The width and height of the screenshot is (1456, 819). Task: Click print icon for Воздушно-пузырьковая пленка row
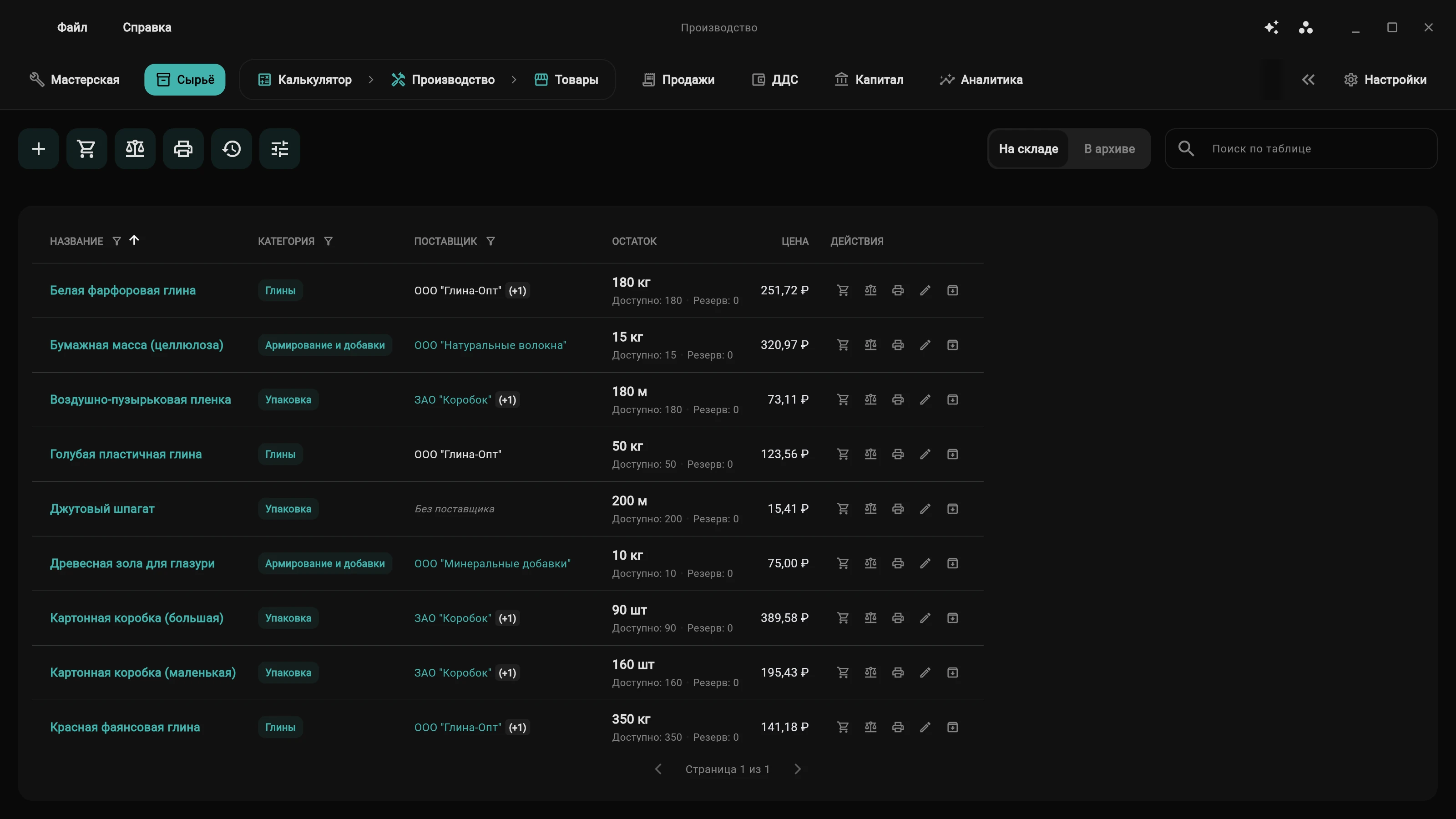click(x=898, y=399)
